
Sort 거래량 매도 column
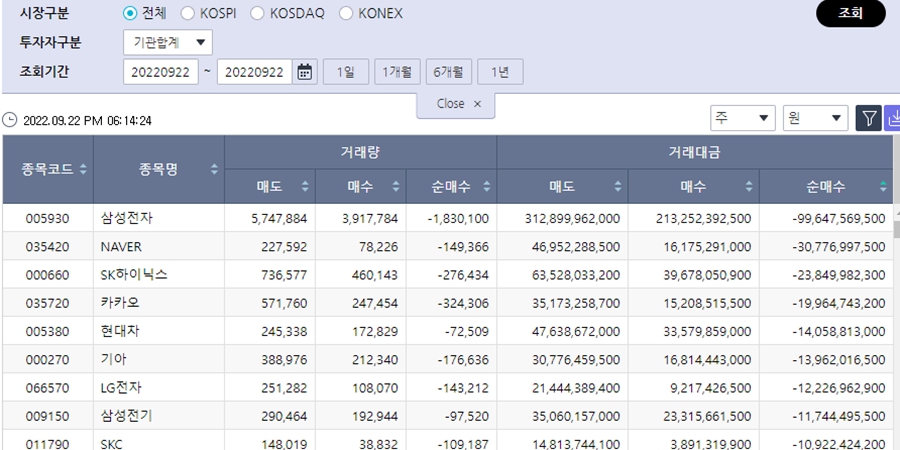click(305, 187)
